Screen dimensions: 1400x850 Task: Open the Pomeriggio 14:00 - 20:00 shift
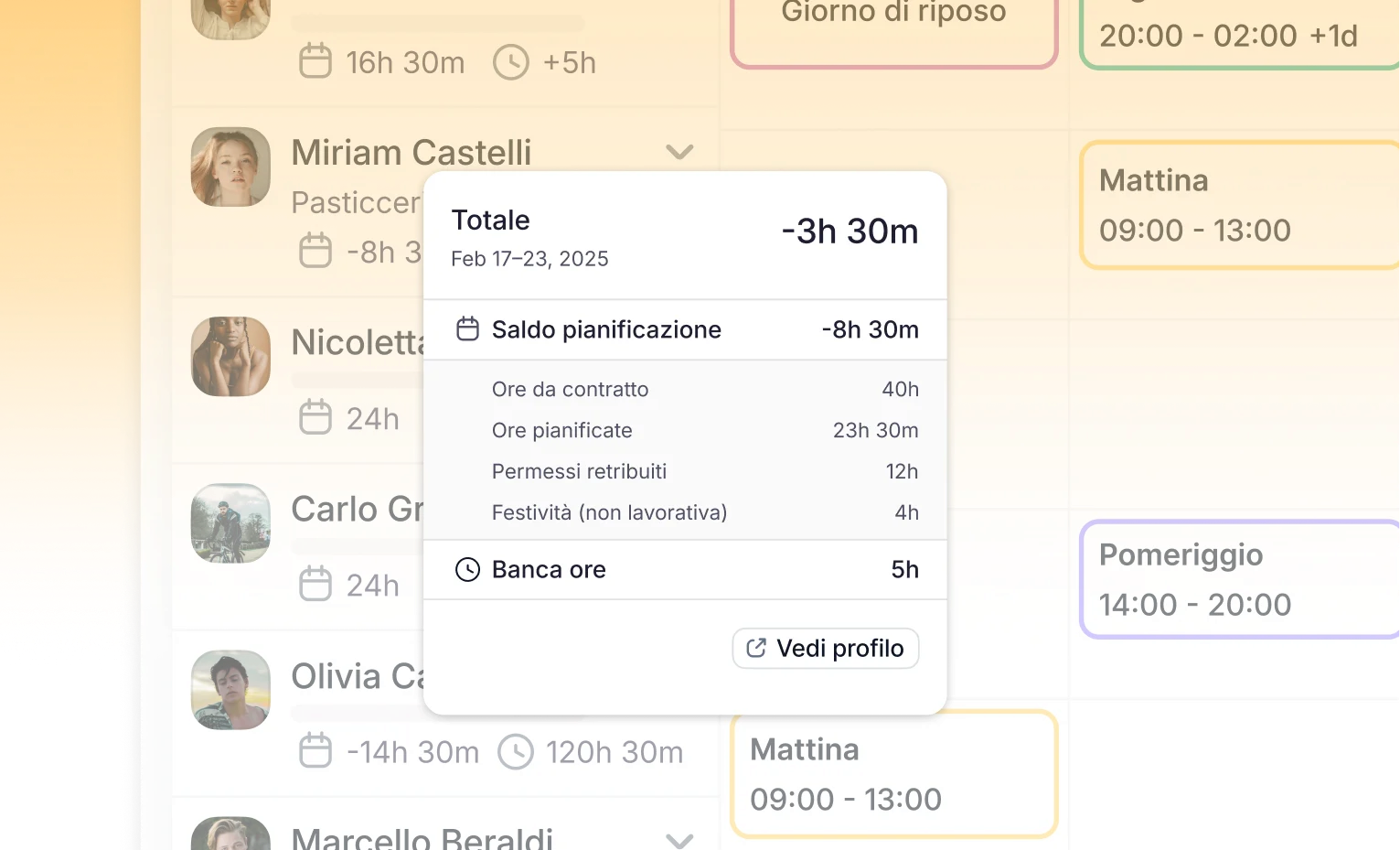[x=1239, y=579]
